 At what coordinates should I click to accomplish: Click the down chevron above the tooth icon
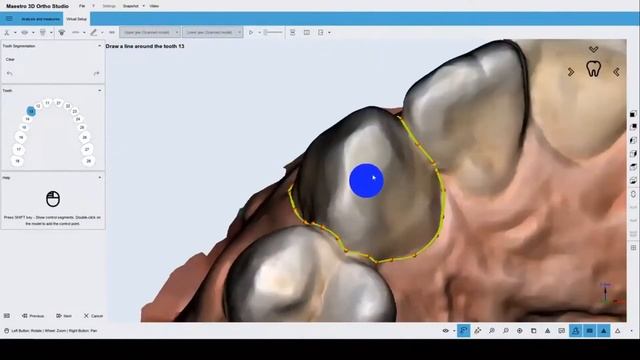[593, 49]
